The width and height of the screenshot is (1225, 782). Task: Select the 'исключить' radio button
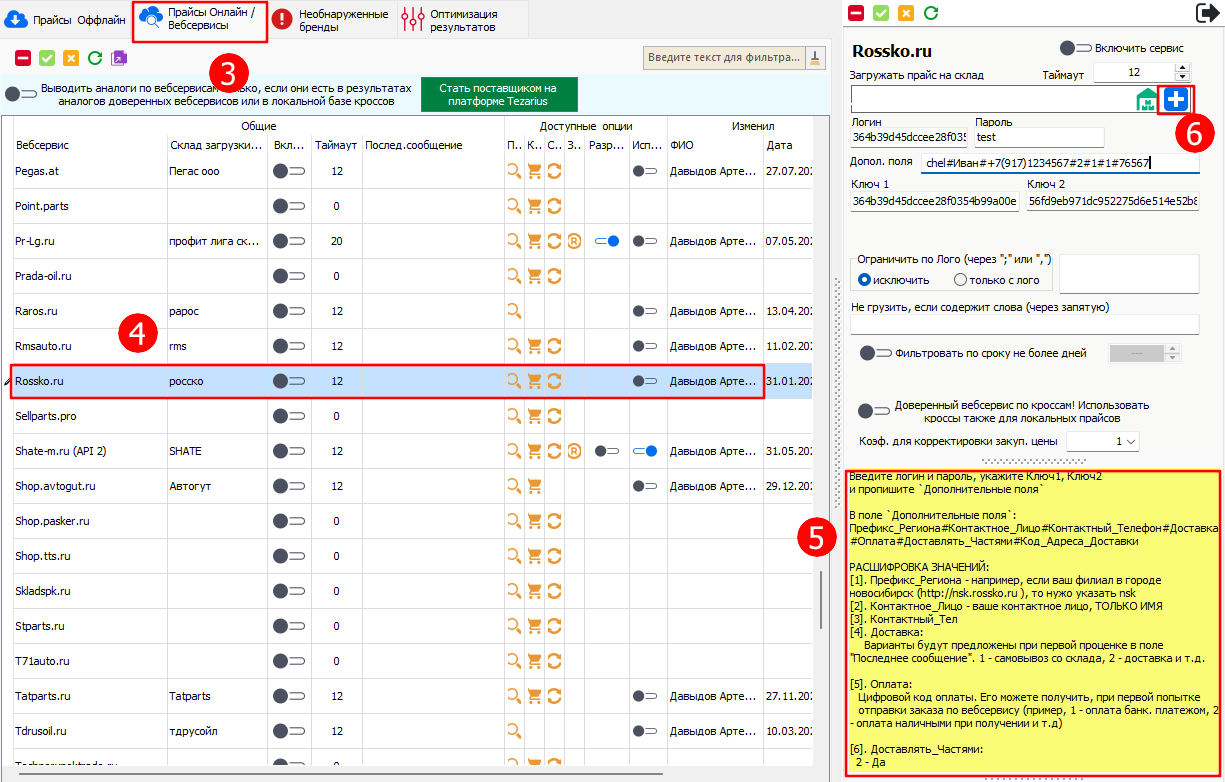point(865,280)
